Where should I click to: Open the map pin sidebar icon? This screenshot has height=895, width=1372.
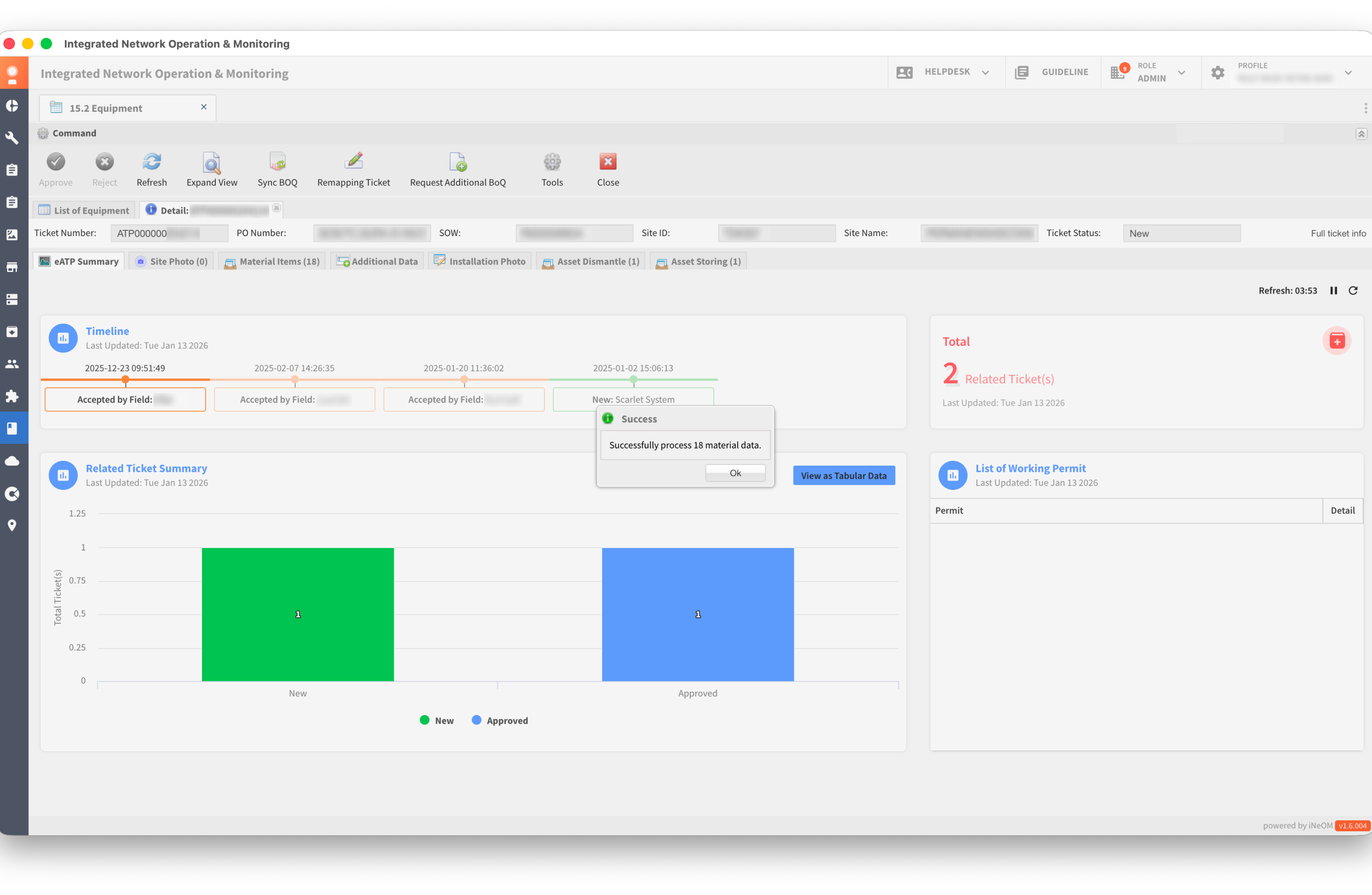12,525
